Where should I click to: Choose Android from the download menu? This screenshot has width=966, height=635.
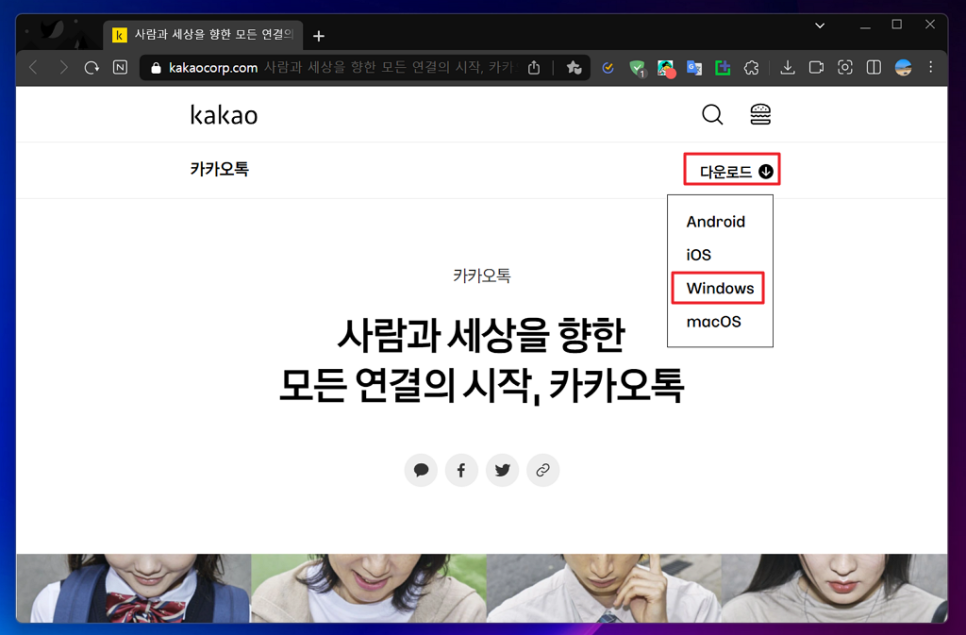[x=716, y=222]
